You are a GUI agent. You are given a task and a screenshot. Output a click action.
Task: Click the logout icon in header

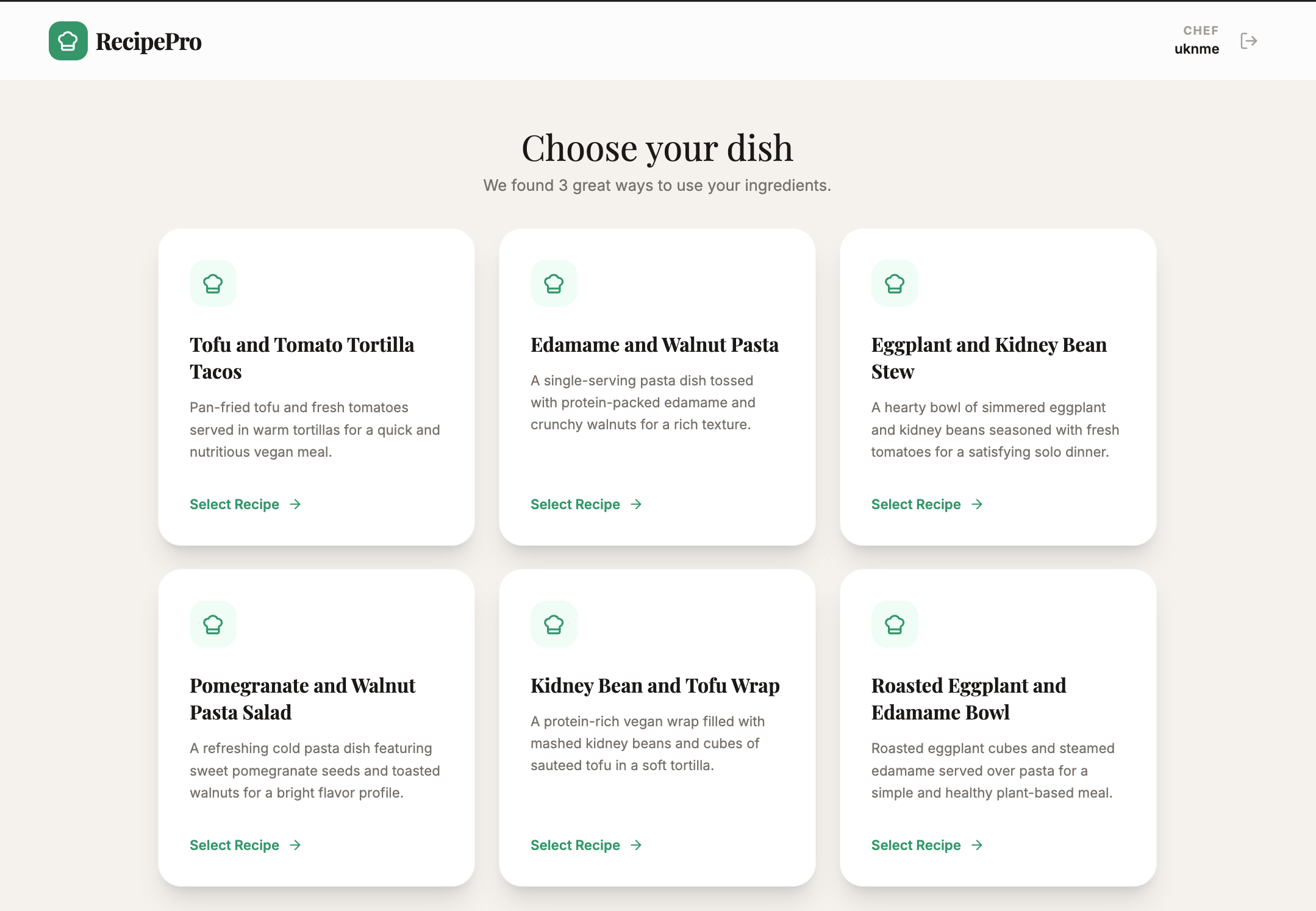(x=1248, y=41)
